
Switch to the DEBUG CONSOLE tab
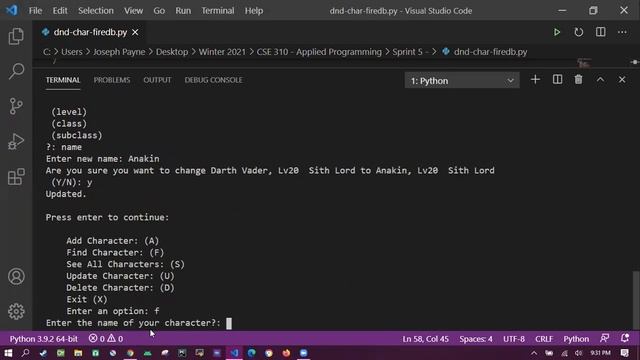click(213, 80)
